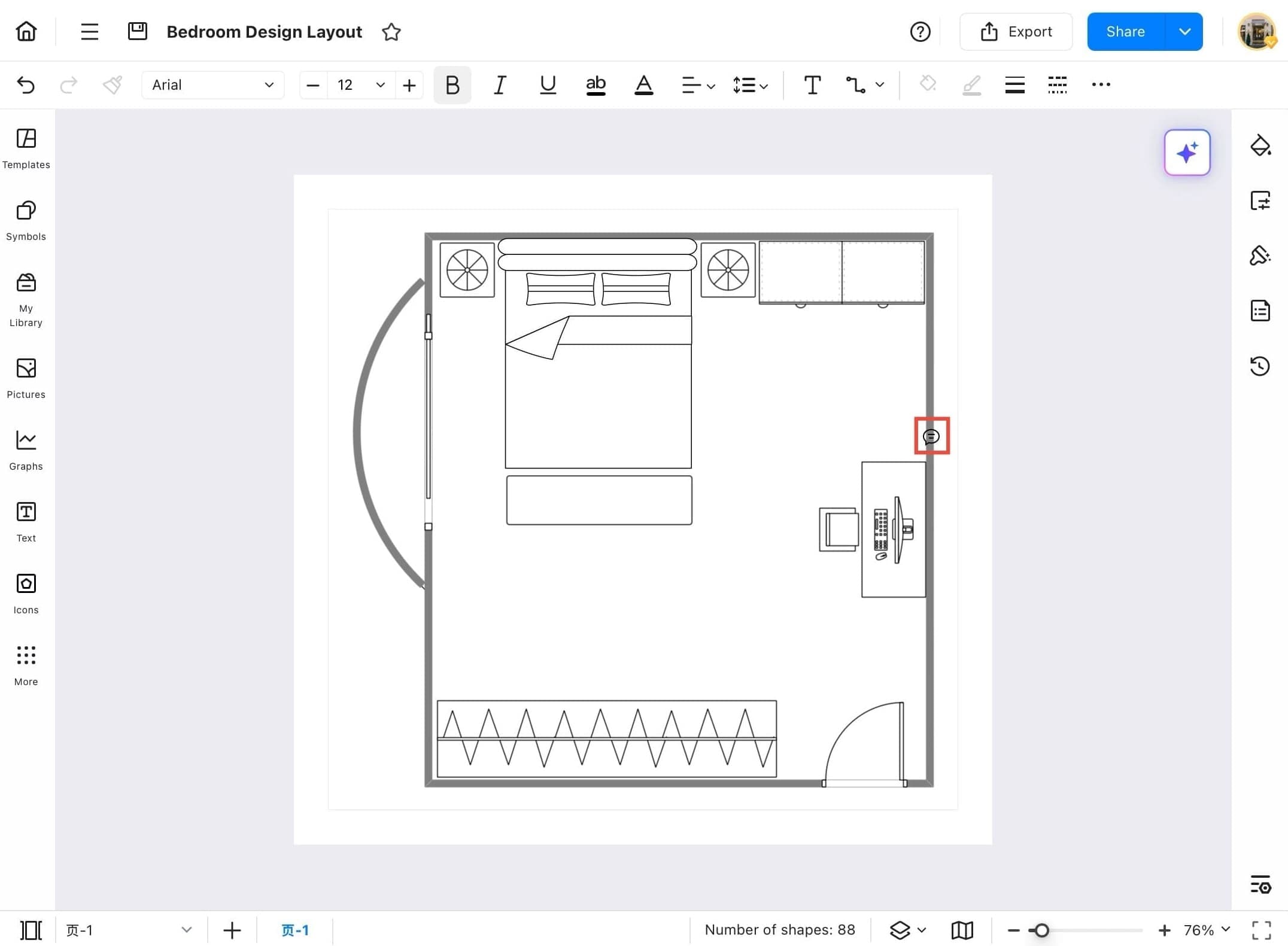Image resolution: width=1288 pixels, height=946 pixels.
Task: Open the comment bubble on the canvas
Action: pos(931,436)
